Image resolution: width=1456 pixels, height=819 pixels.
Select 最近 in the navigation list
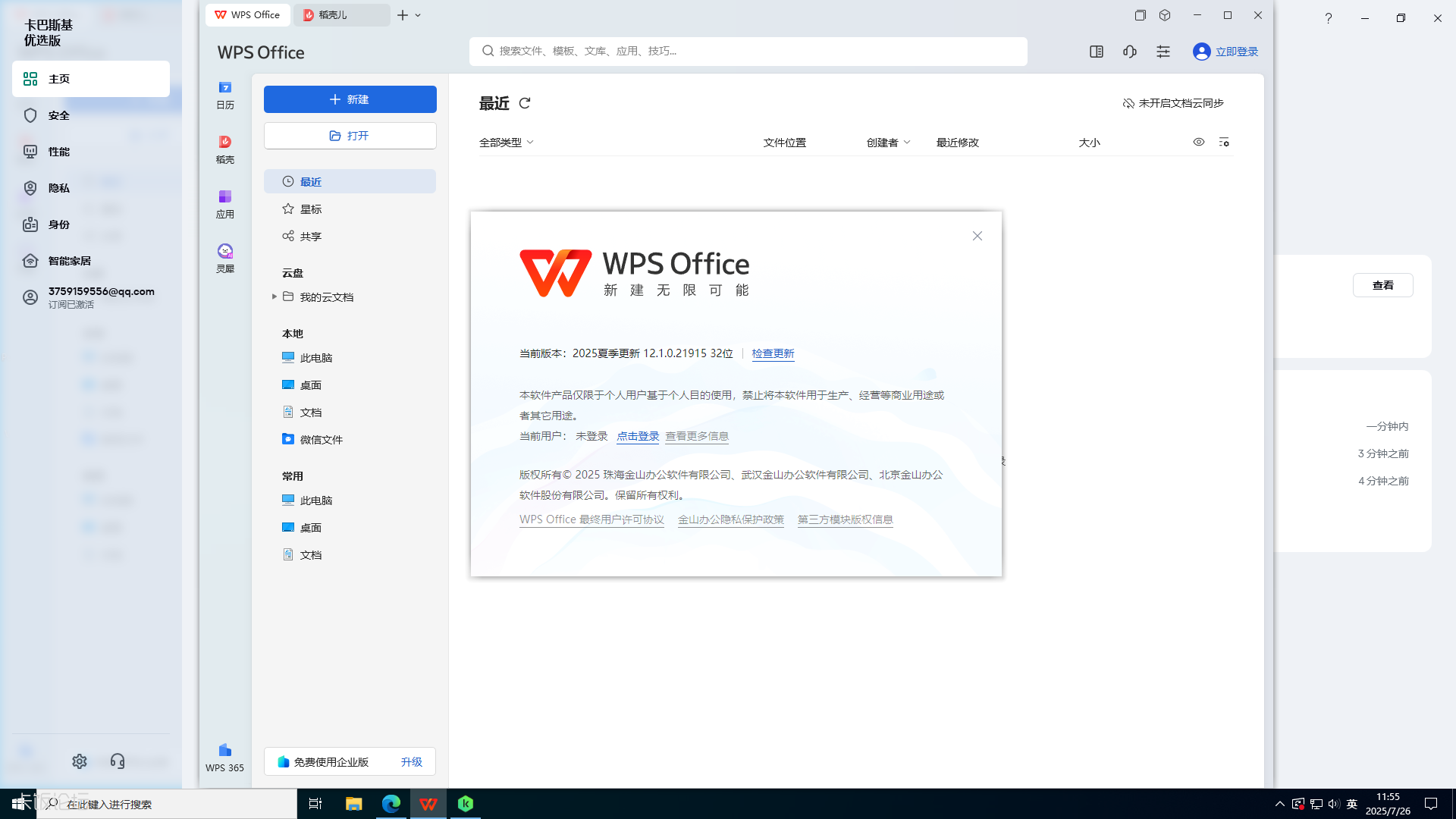coord(350,181)
